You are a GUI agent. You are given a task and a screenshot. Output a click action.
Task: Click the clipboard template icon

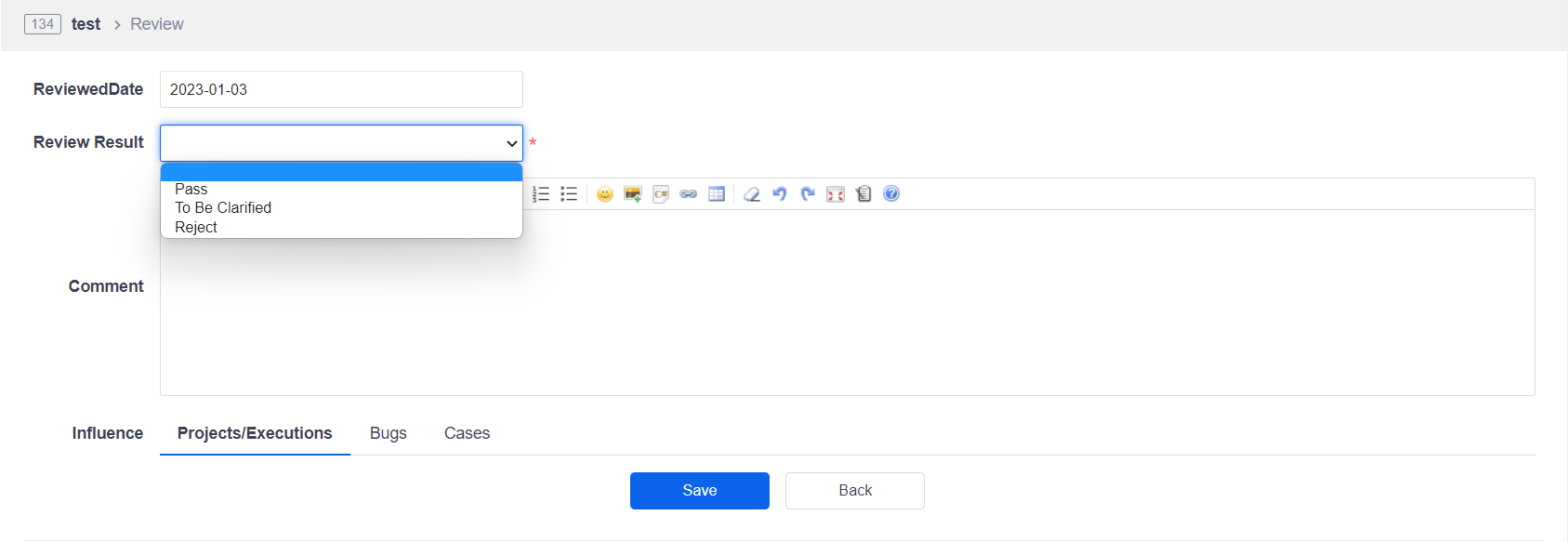[x=863, y=194]
